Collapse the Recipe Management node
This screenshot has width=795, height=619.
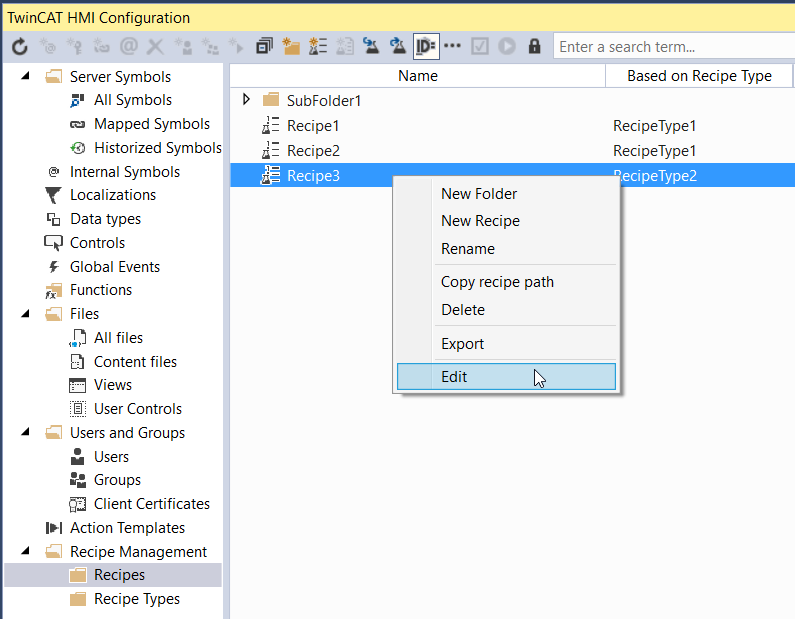25,551
